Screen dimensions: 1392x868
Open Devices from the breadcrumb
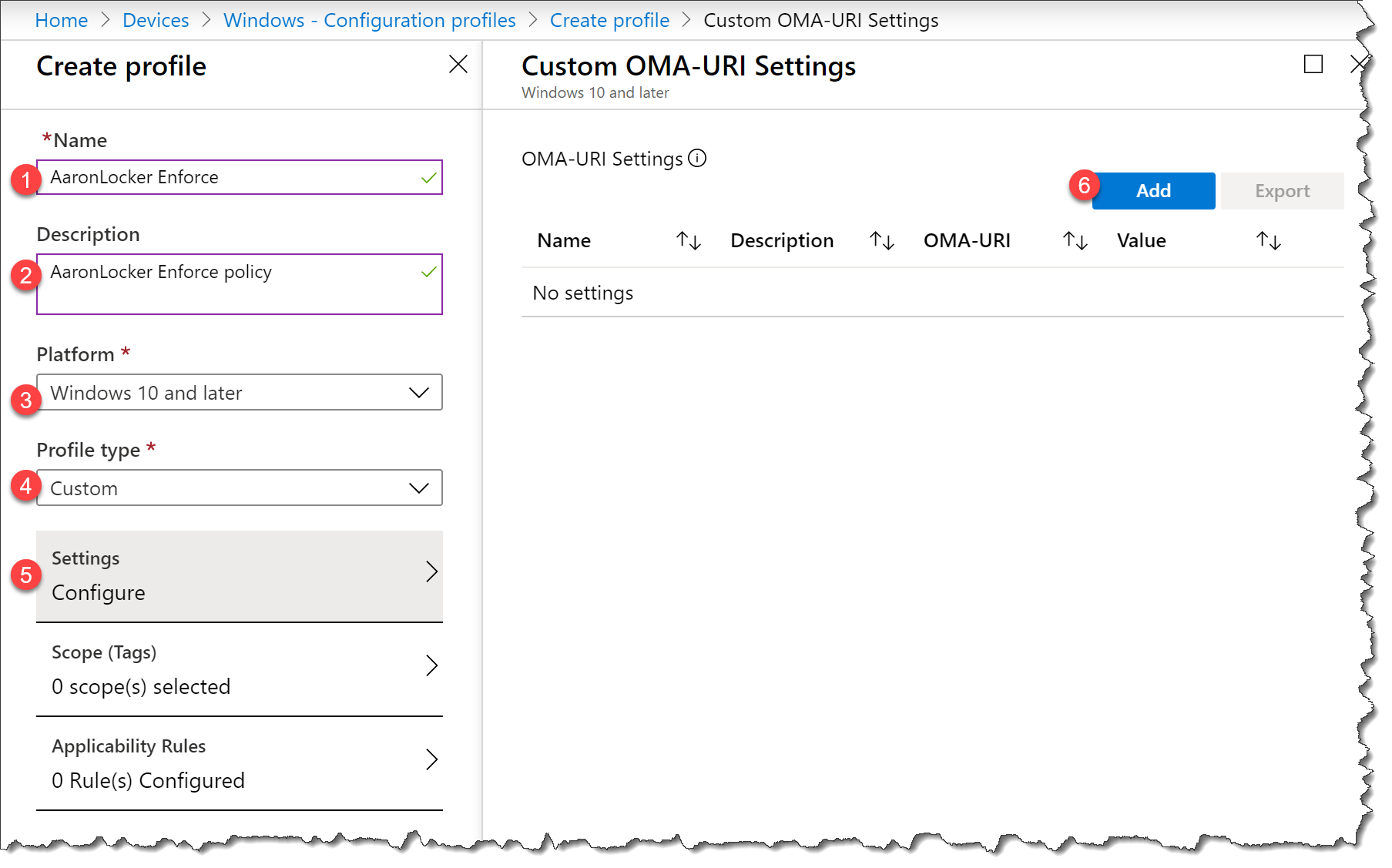click(156, 20)
